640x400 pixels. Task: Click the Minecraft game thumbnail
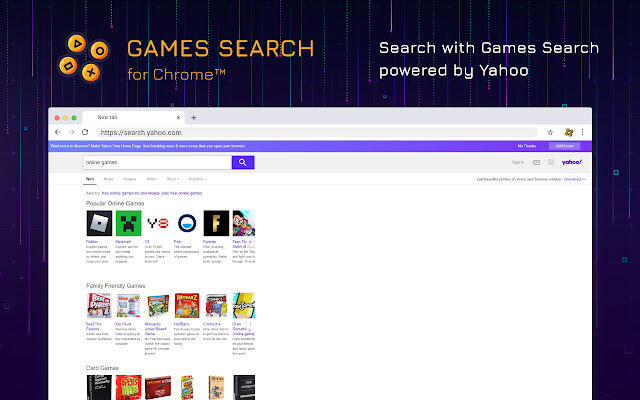(129, 223)
